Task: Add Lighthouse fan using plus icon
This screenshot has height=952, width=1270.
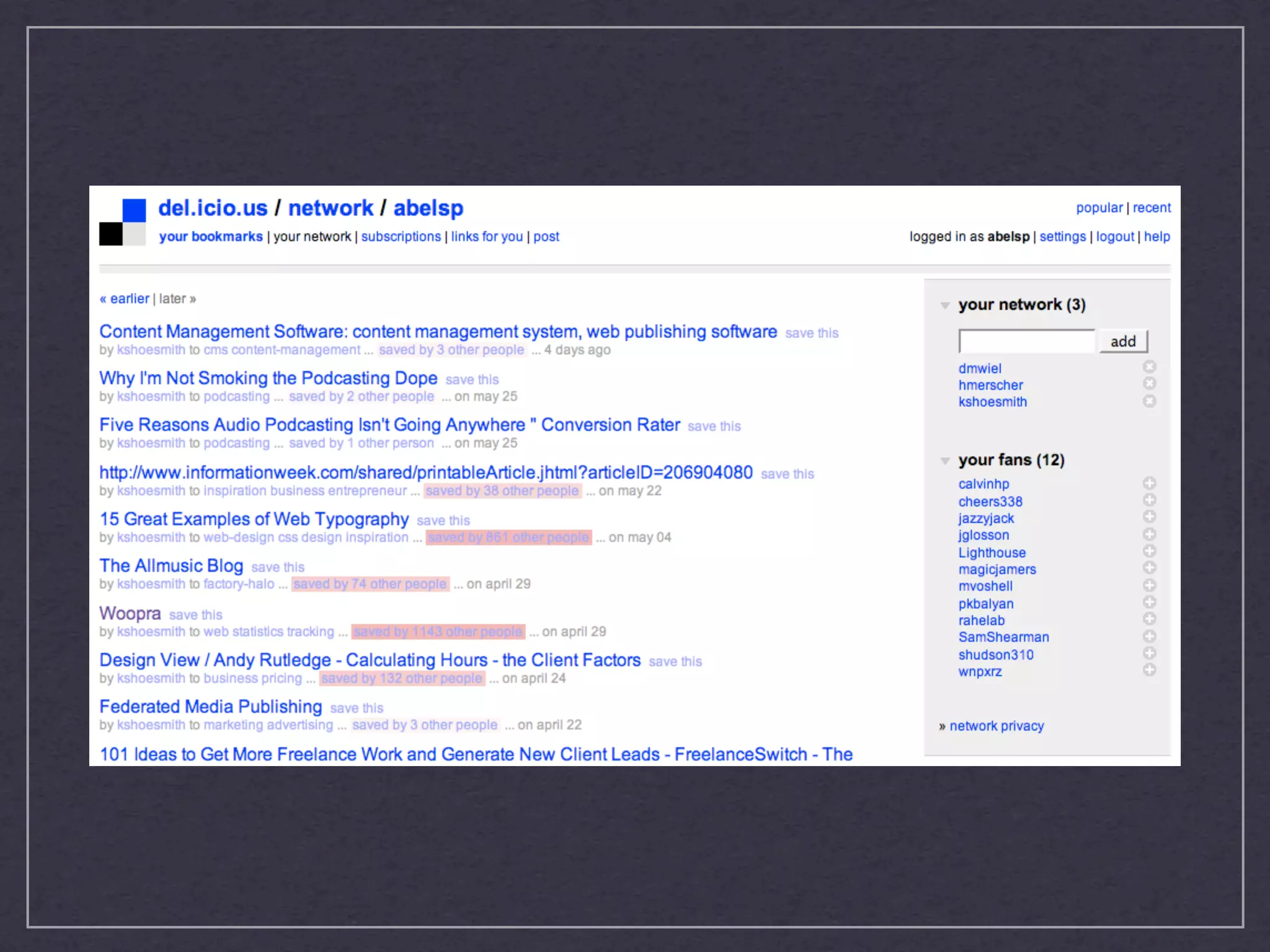Action: (1149, 551)
